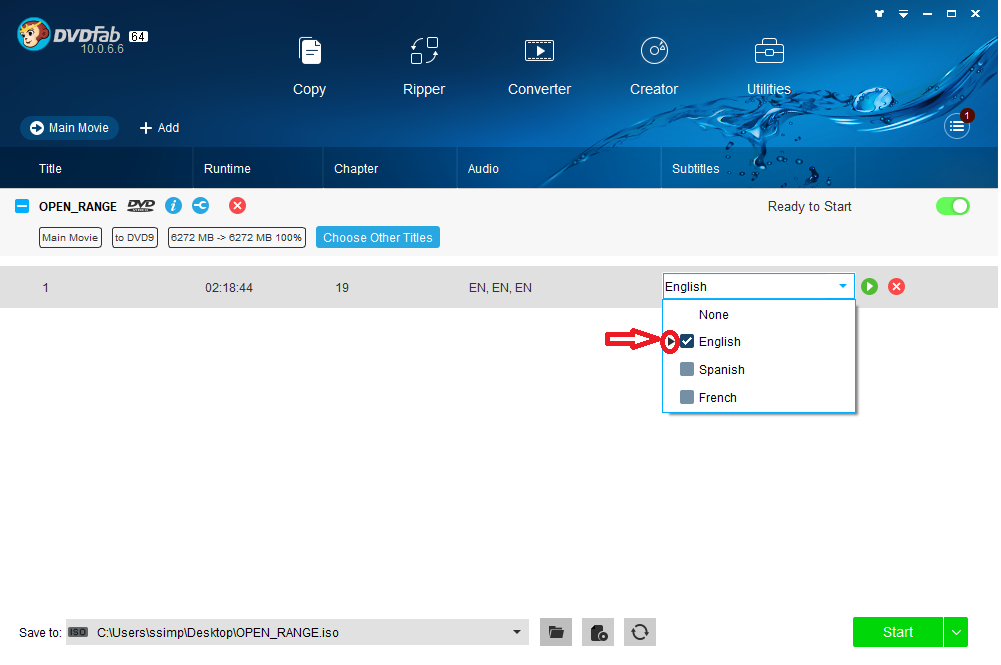Click the ISO image file output icon
The height and width of the screenshot is (665, 1001).
coord(598,632)
